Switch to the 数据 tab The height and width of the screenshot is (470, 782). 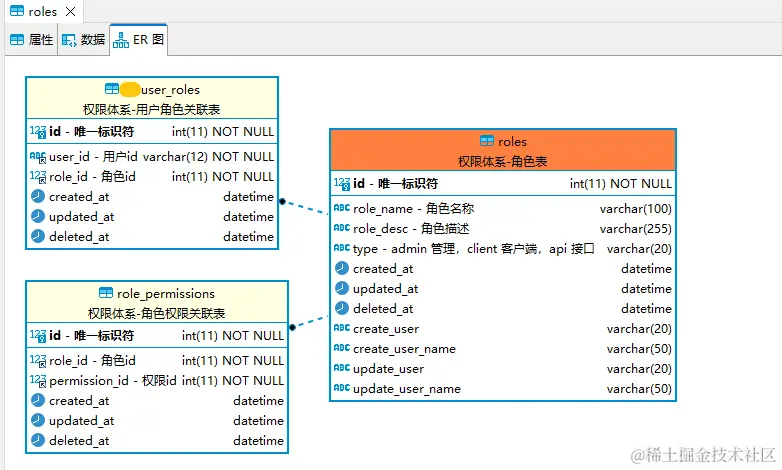coord(84,39)
